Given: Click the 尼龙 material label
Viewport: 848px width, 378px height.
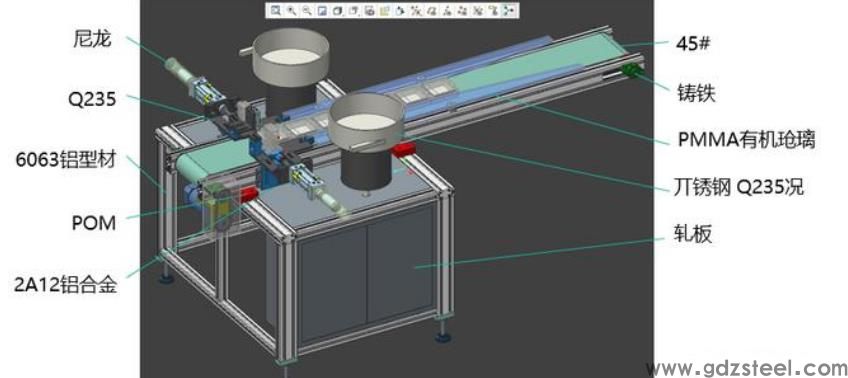Looking at the screenshot, I should pyautogui.click(x=92, y=39).
